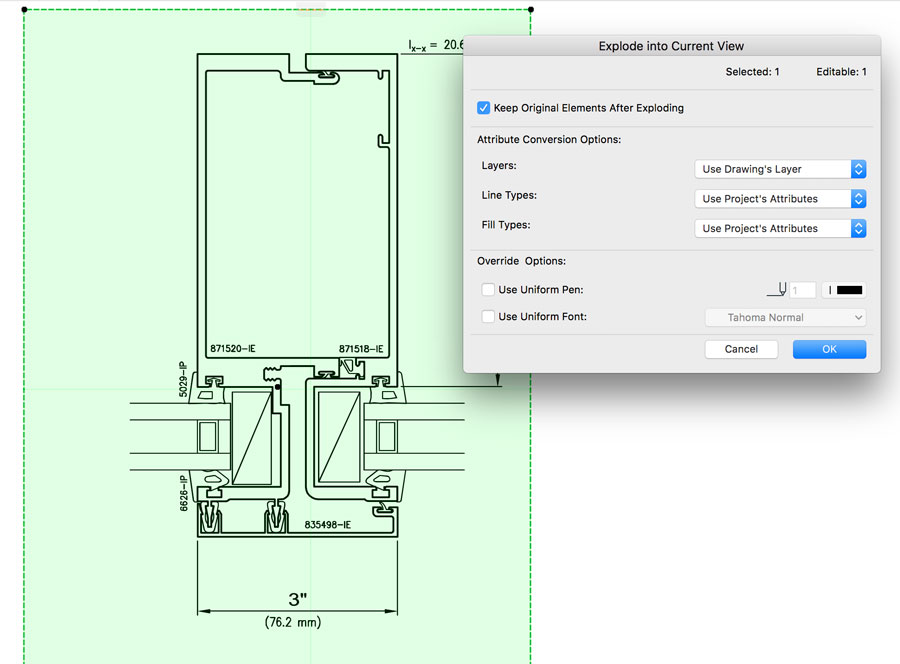Click the pen weight icon beside Uniform Pen
The width and height of the screenshot is (900, 664).
click(776, 290)
